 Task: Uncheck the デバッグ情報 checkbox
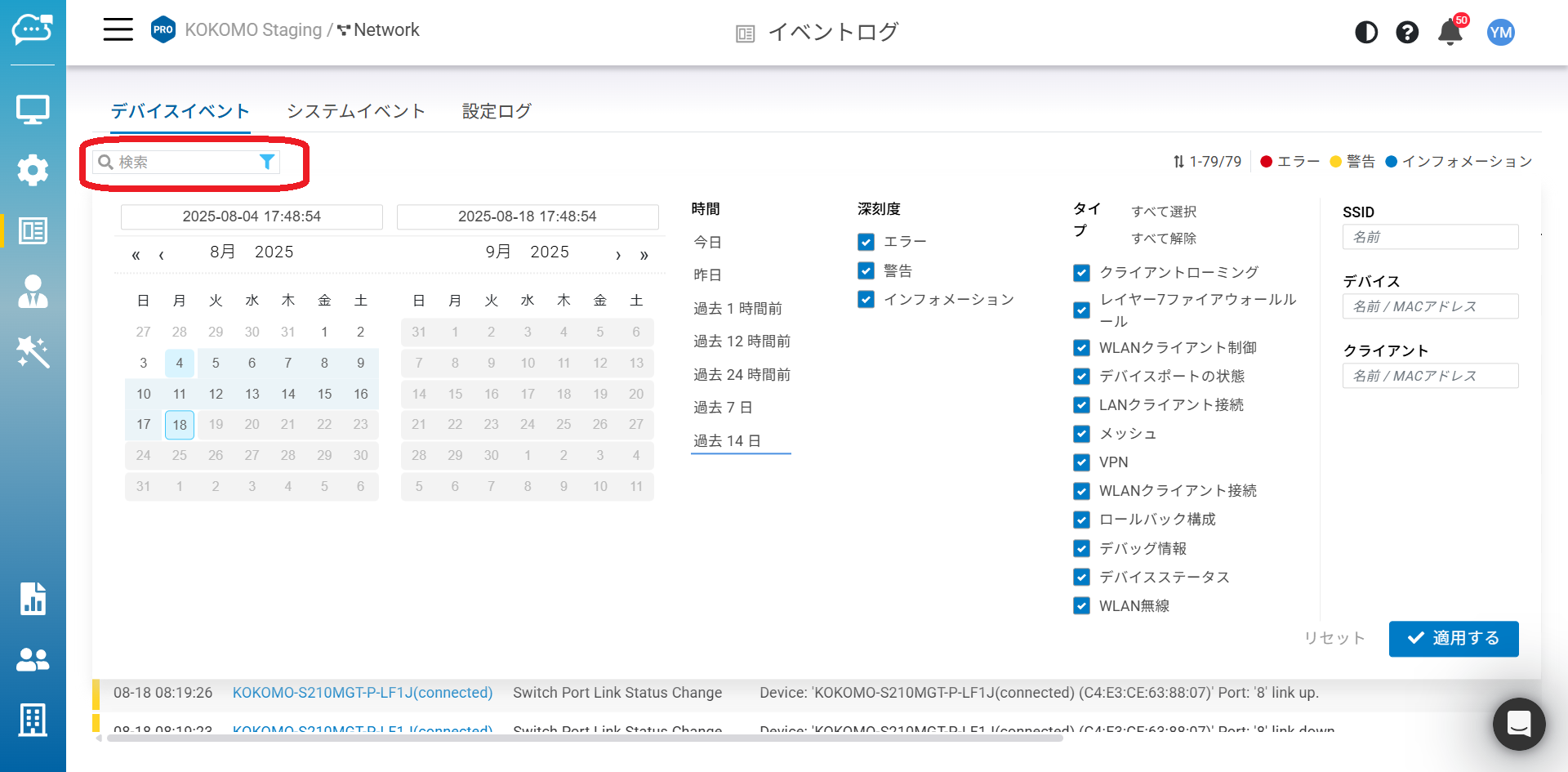(x=1081, y=549)
